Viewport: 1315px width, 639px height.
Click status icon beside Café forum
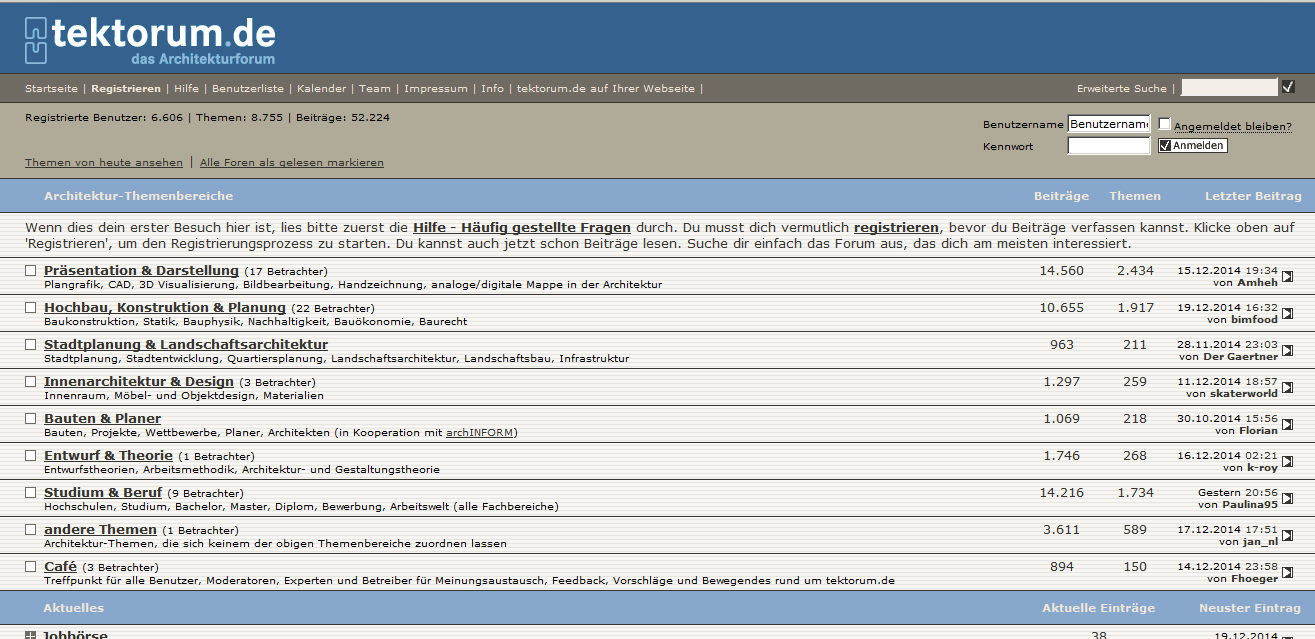30,567
